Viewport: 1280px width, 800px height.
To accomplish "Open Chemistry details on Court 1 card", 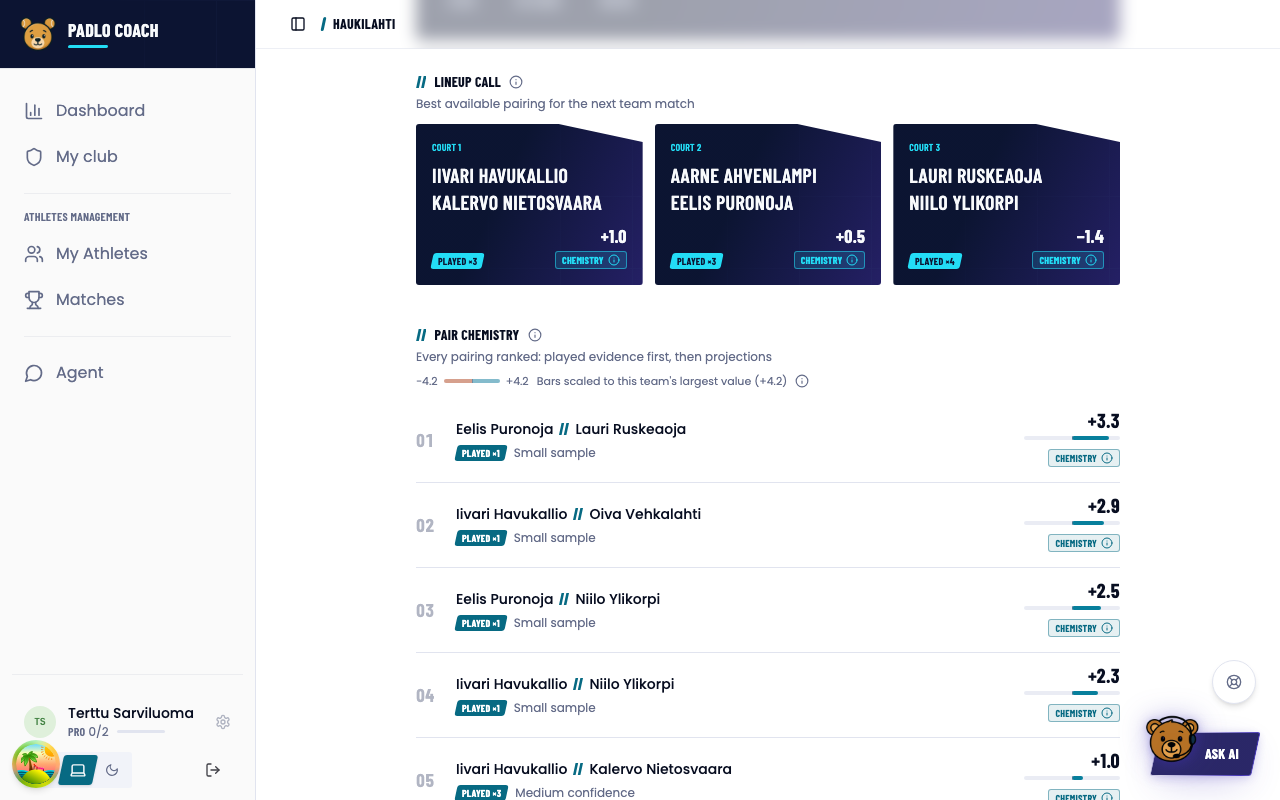I will click(591, 260).
